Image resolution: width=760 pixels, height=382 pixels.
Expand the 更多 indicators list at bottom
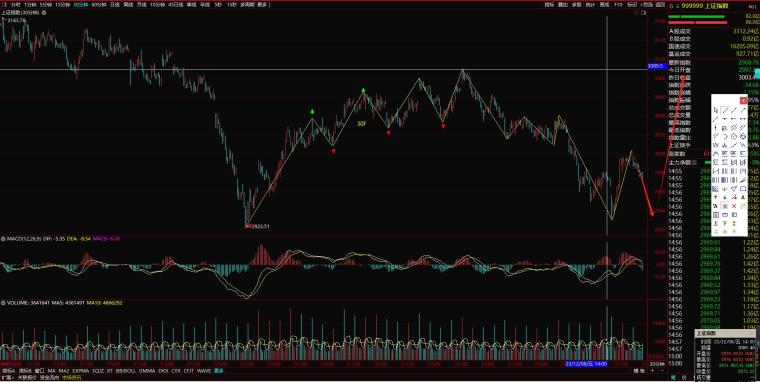click(219, 371)
